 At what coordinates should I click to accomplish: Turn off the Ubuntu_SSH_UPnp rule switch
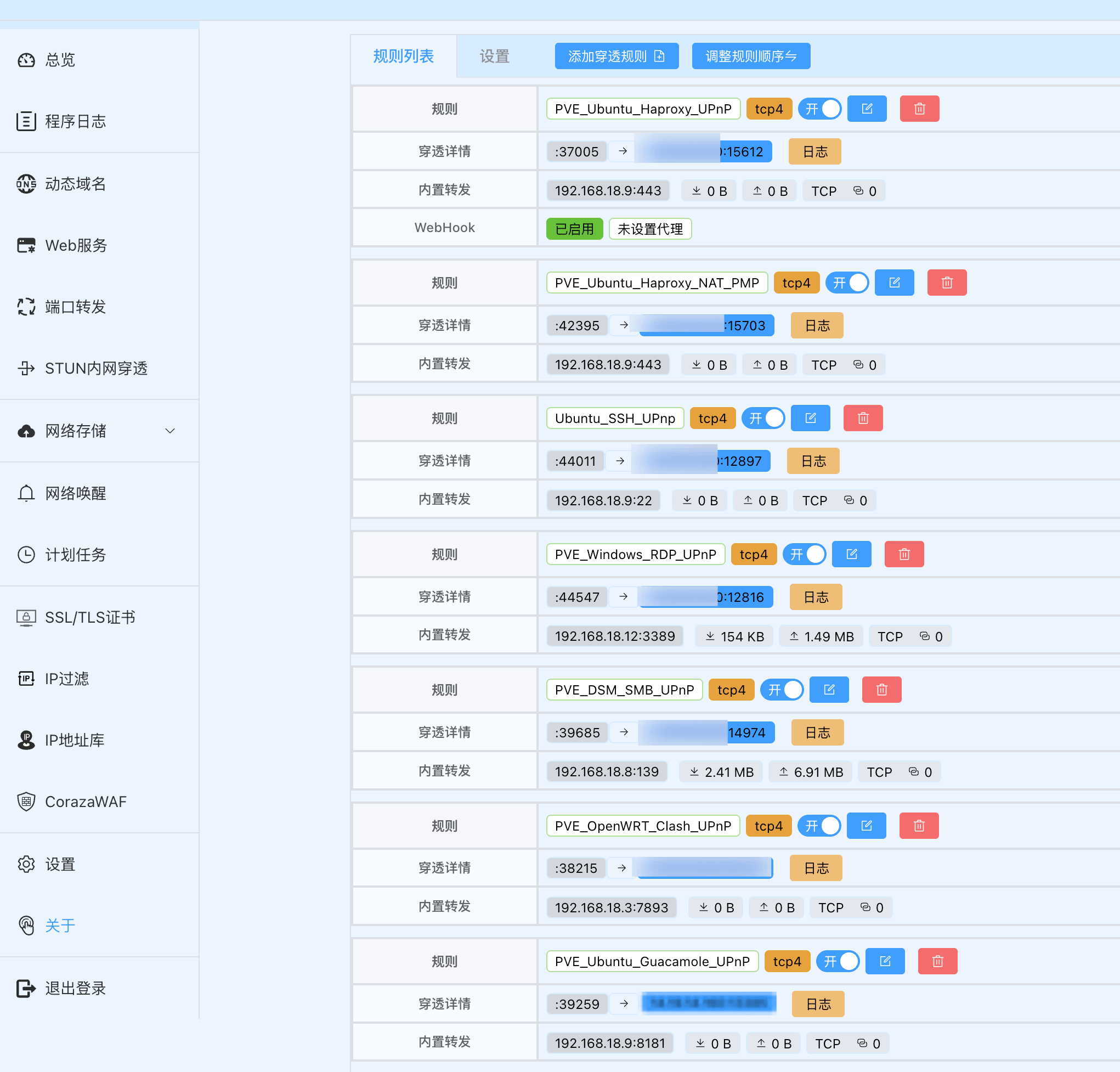pyautogui.click(x=763, y=417)
